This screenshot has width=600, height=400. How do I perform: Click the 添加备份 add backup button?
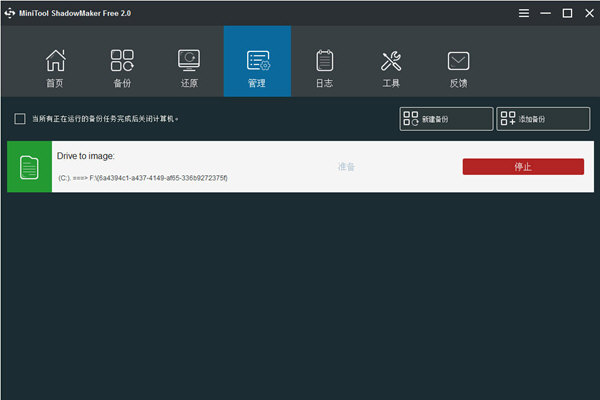point(543,119)
